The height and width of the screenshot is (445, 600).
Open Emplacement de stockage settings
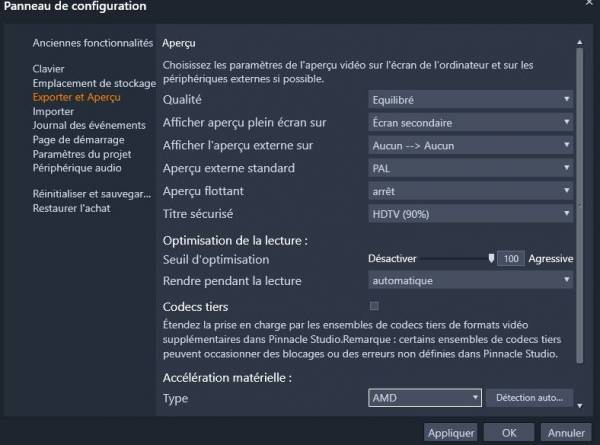point(93,83)
